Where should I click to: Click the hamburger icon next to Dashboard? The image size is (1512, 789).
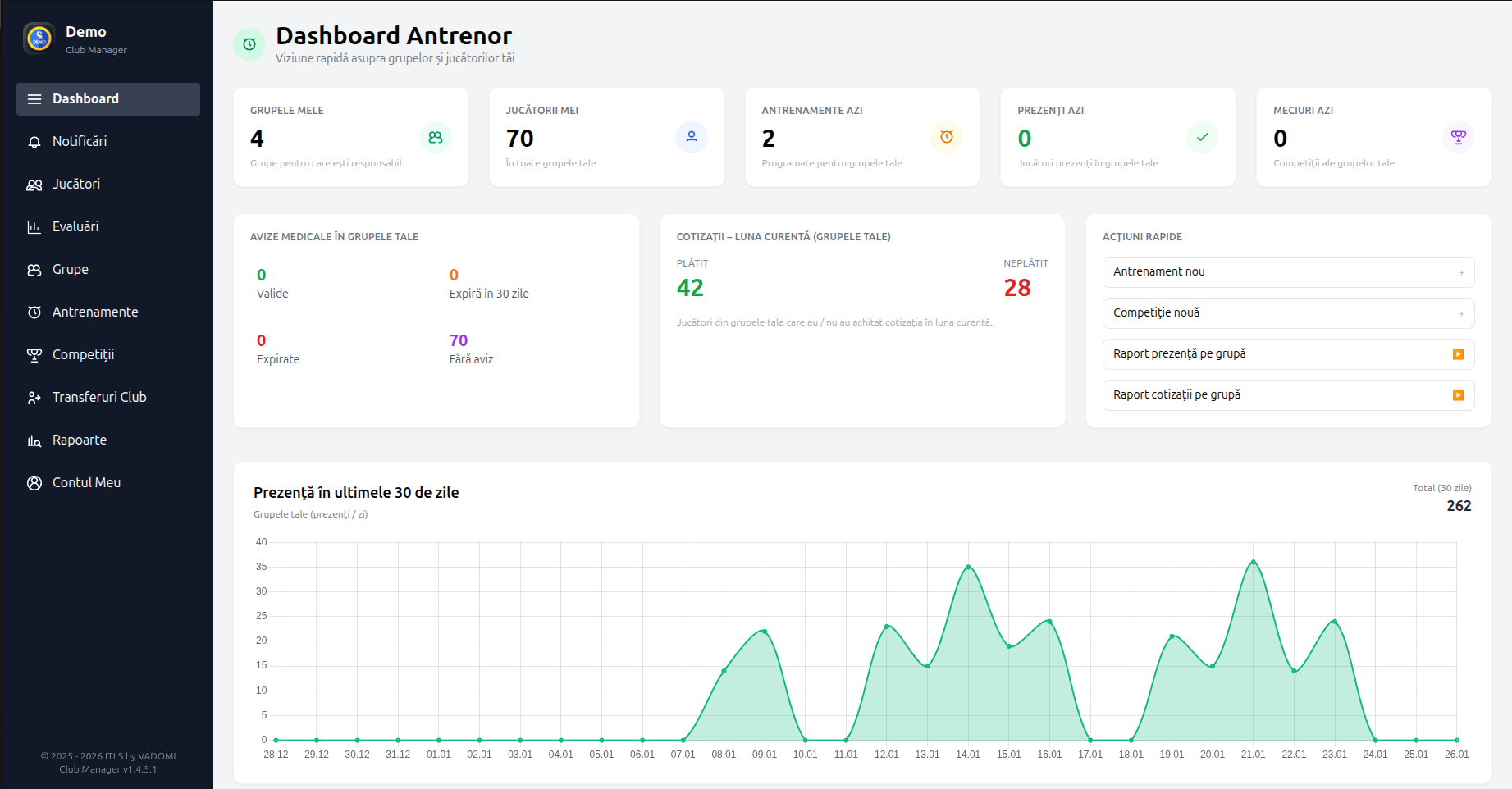[34, 98]
